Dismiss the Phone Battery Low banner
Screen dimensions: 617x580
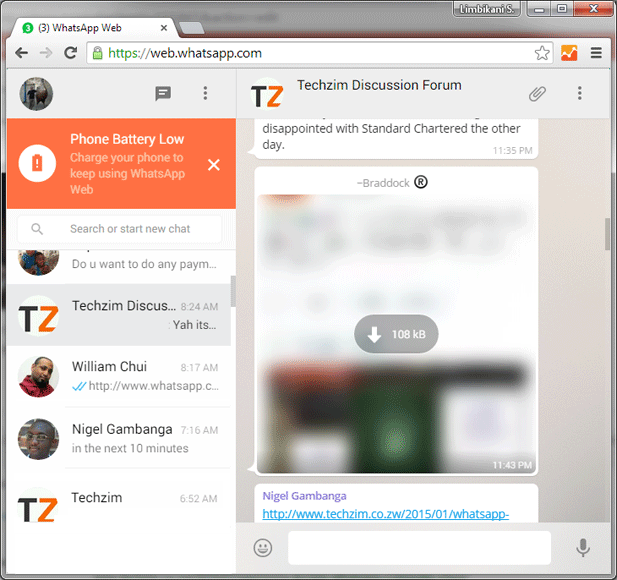click(x=214, y=164)
